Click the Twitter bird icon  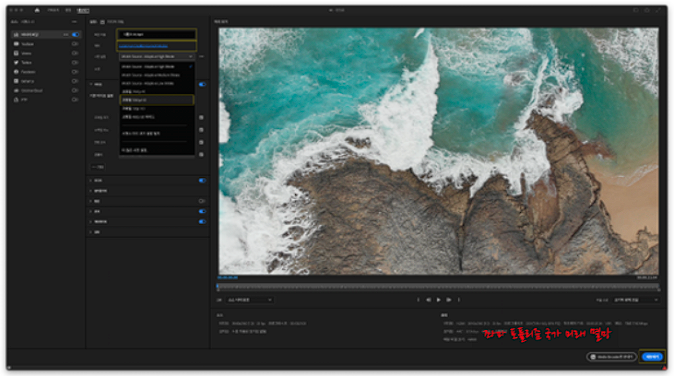16,62
